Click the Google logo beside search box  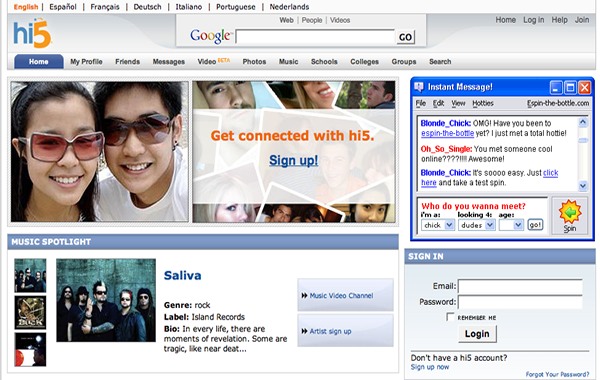(x=210, y=36)
